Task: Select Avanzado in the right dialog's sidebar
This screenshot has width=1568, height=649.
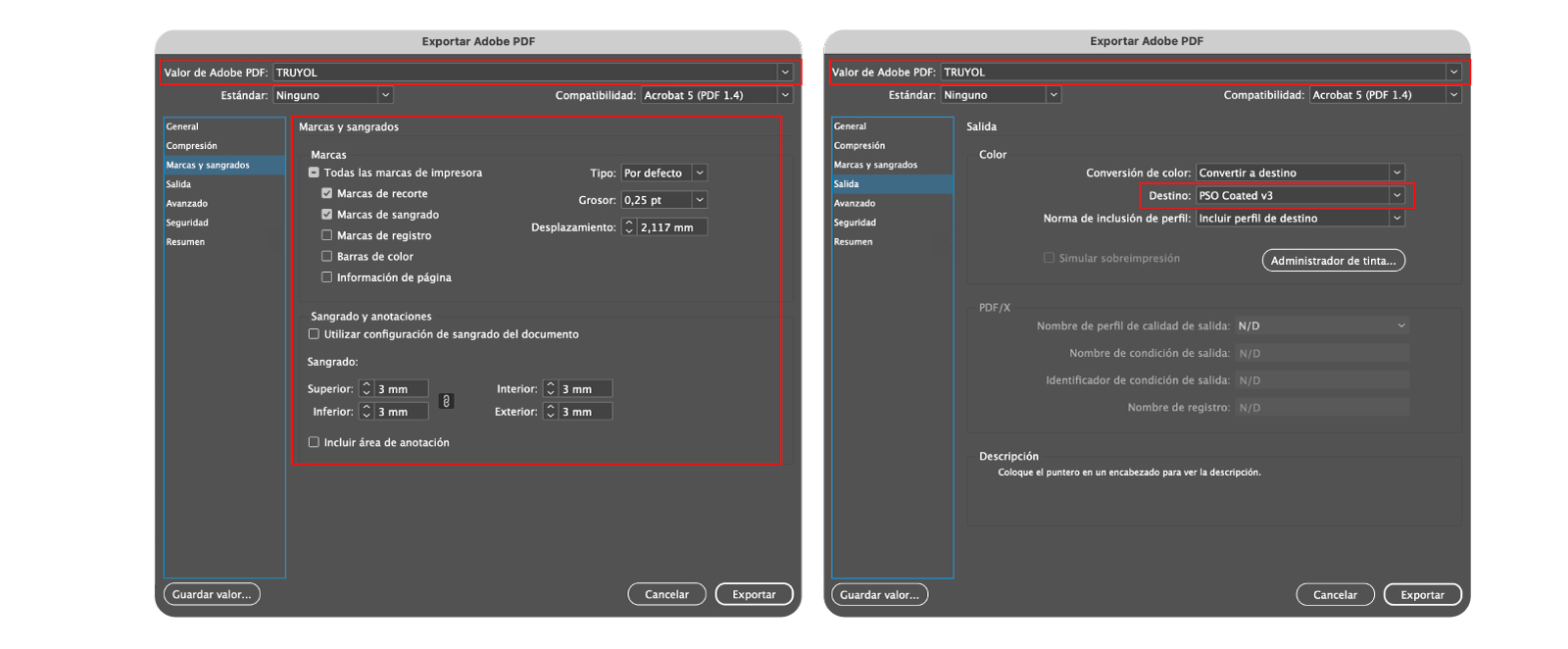Action: point(855,204)
